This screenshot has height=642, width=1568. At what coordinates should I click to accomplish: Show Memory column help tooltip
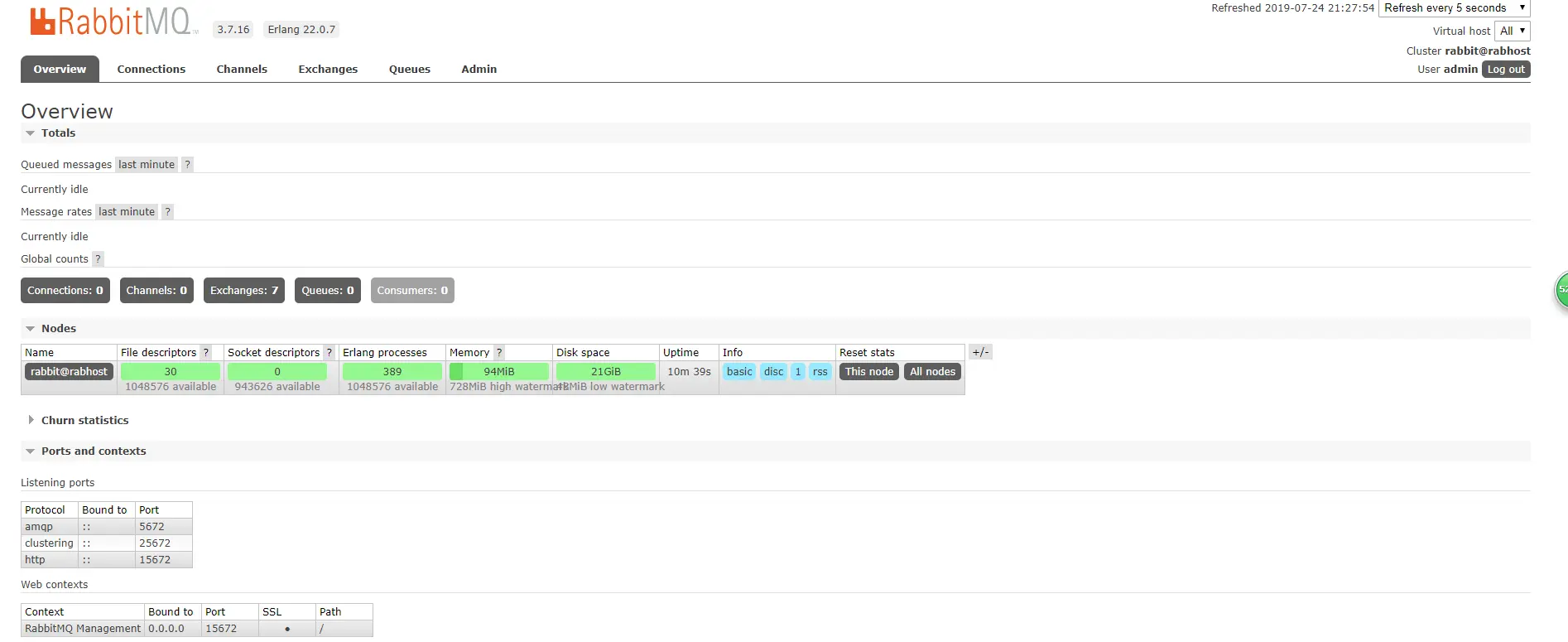point(499,352)
